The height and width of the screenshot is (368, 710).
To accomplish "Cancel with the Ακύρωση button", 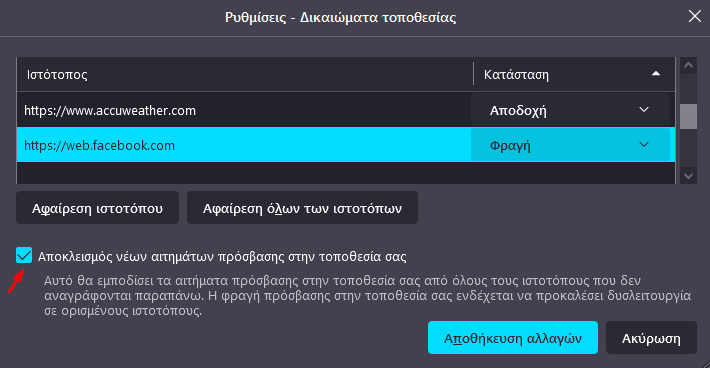I will pos(651,338).
